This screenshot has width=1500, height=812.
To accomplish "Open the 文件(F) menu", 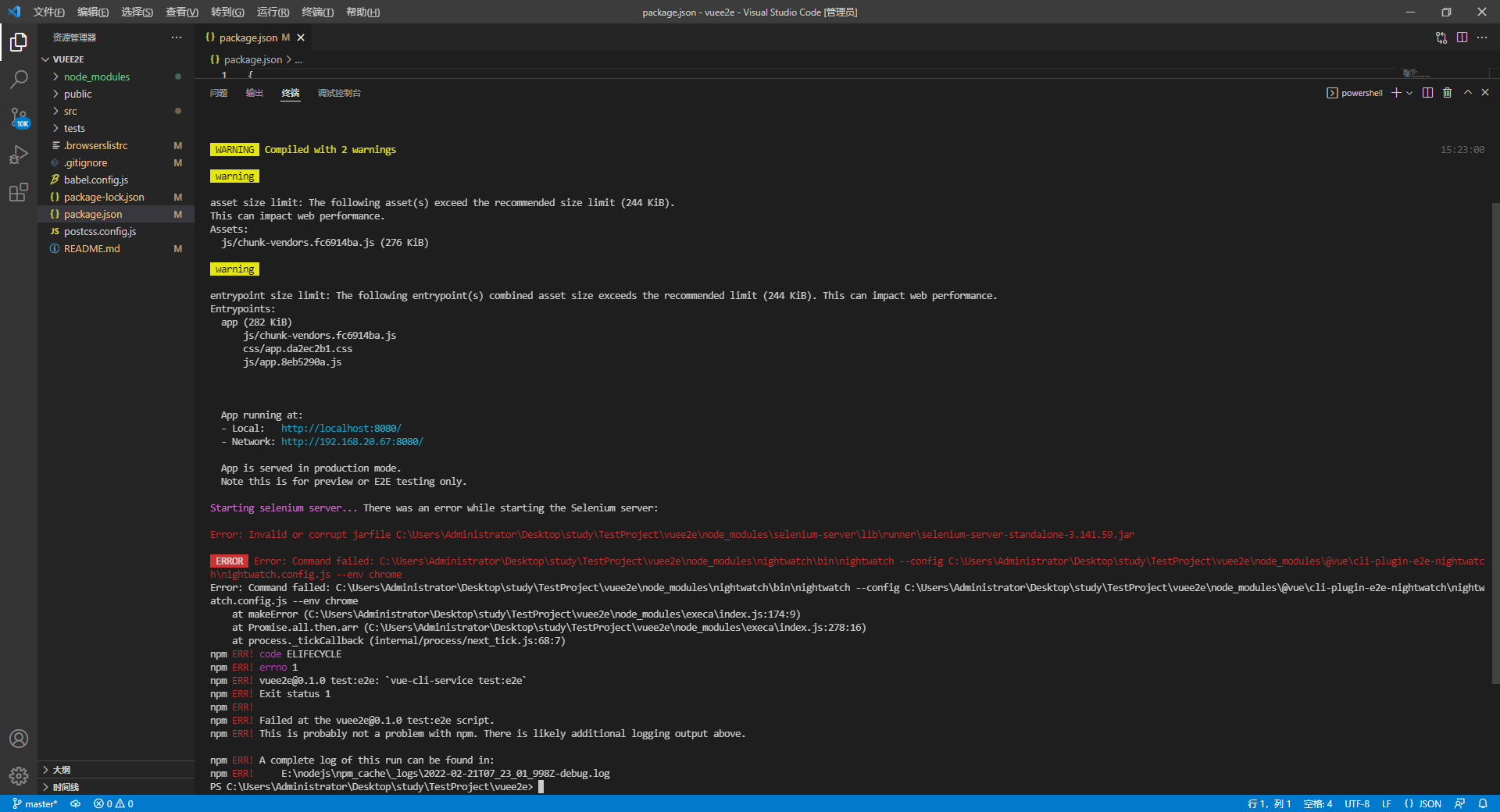I will tap(48, 12).
